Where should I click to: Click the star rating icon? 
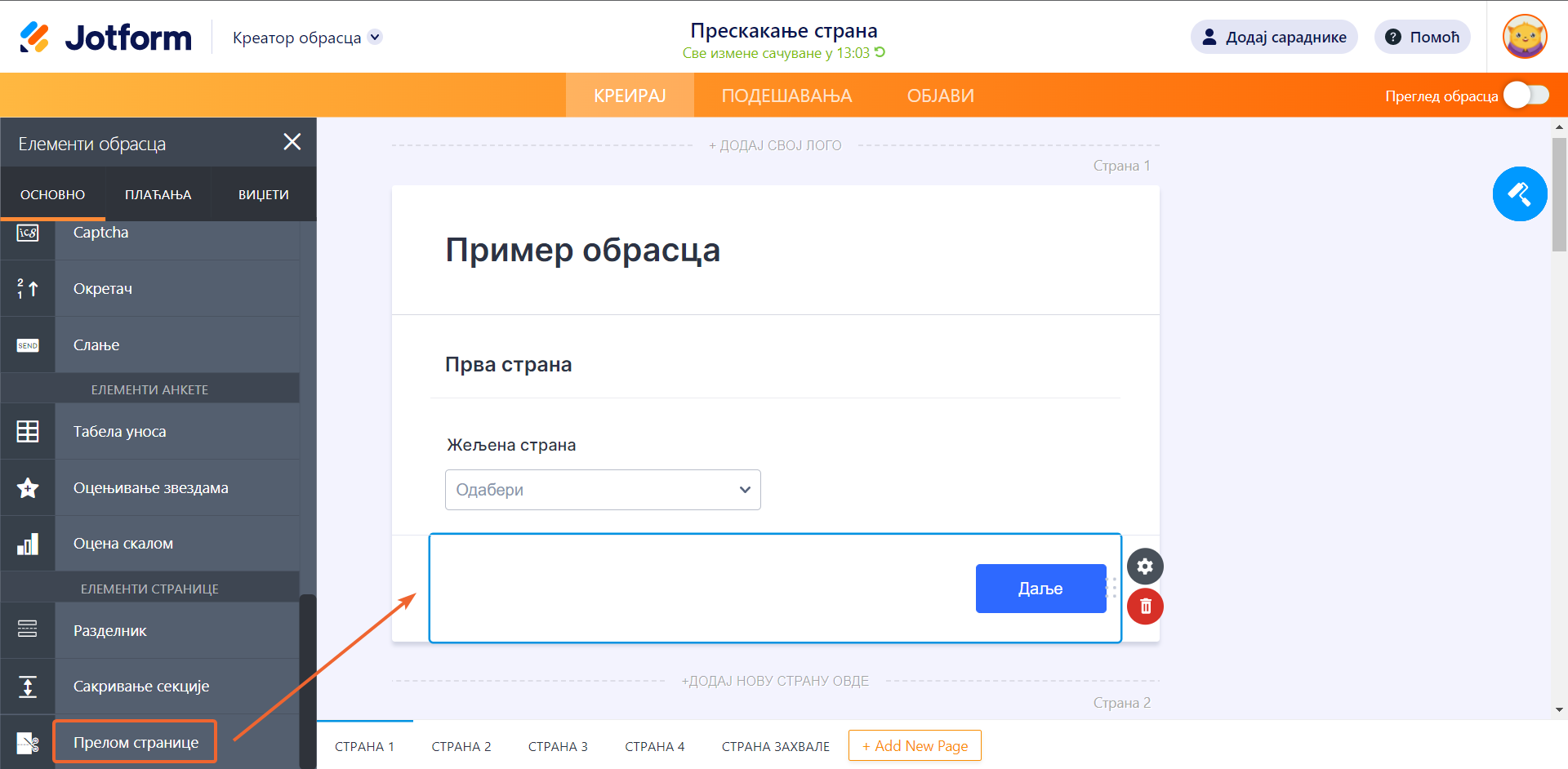point(28,488)
